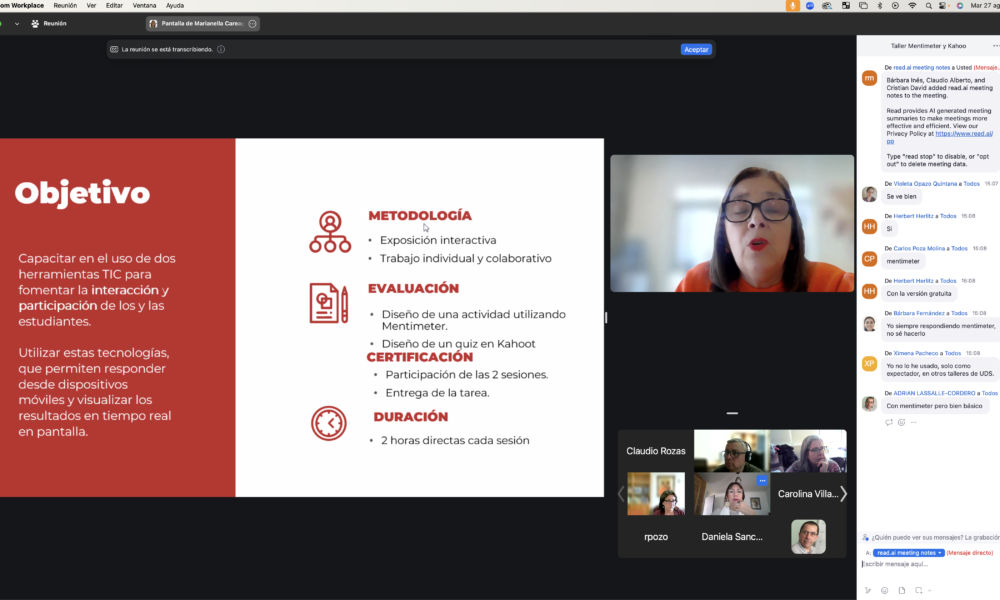Screen dimensions: 1000x600
Task: Open the chat recipient read.ai dropdown
Action: tap(908, 552)
